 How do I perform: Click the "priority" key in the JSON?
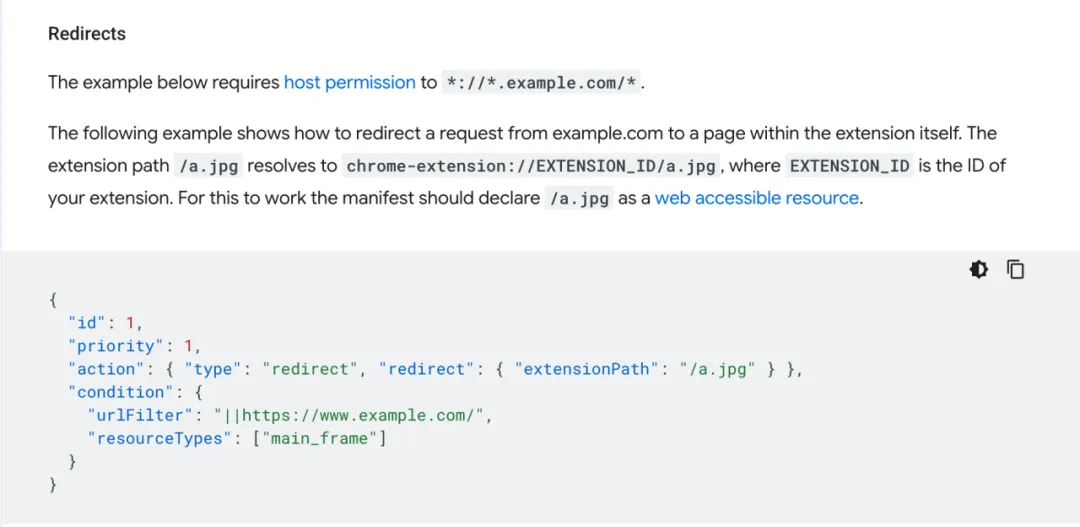tap(116, 346)
